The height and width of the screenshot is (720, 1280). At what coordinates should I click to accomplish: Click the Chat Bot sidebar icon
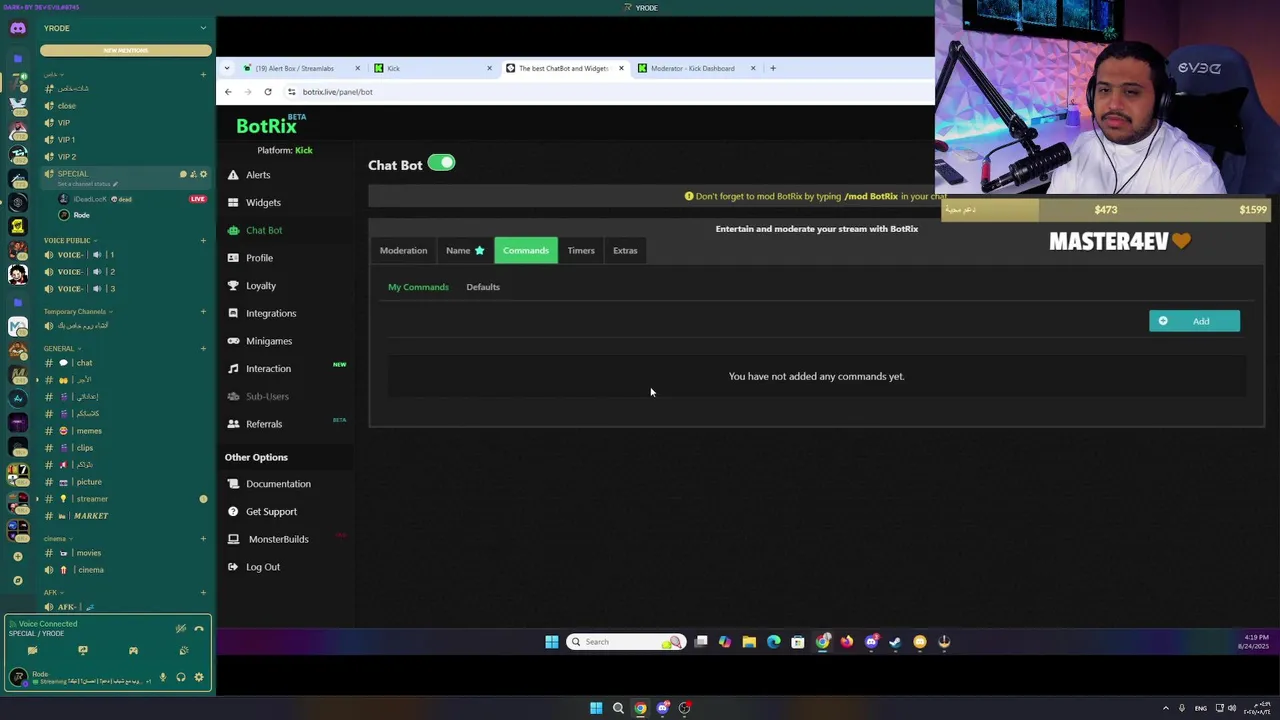pyautogui.click(x=233, y=230)
